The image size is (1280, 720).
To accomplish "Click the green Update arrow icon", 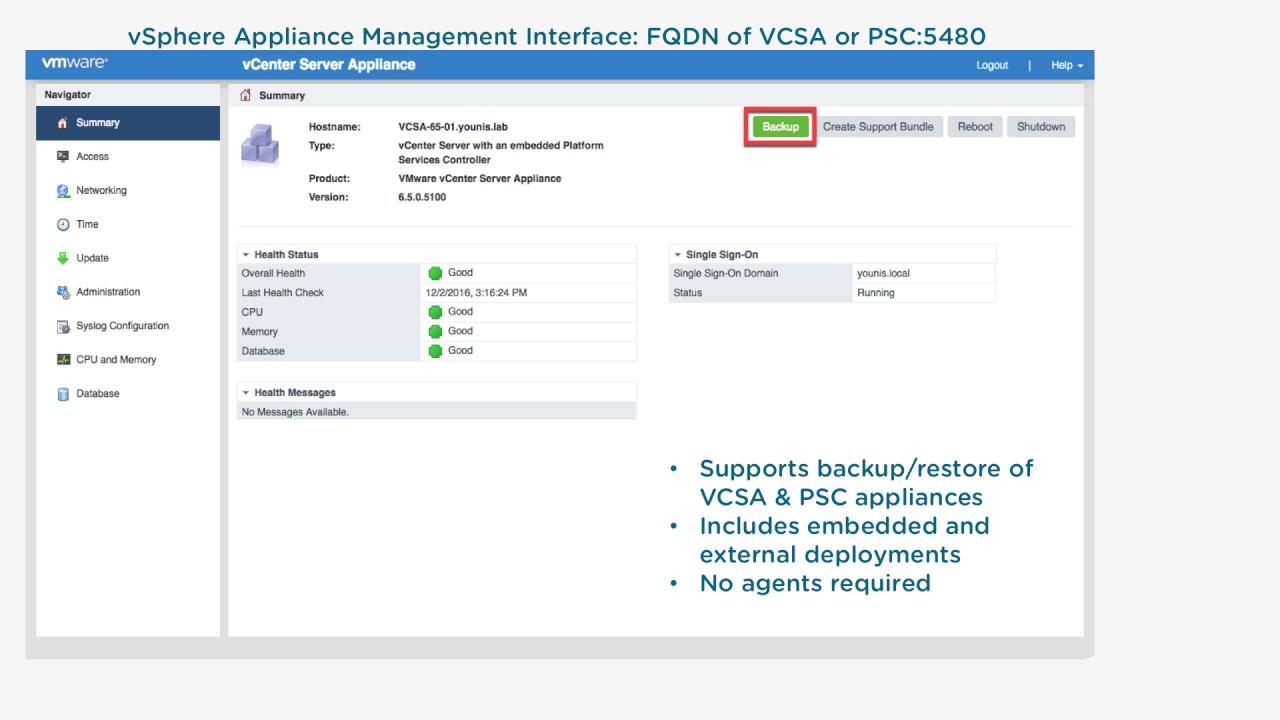I will click(63, 258).
